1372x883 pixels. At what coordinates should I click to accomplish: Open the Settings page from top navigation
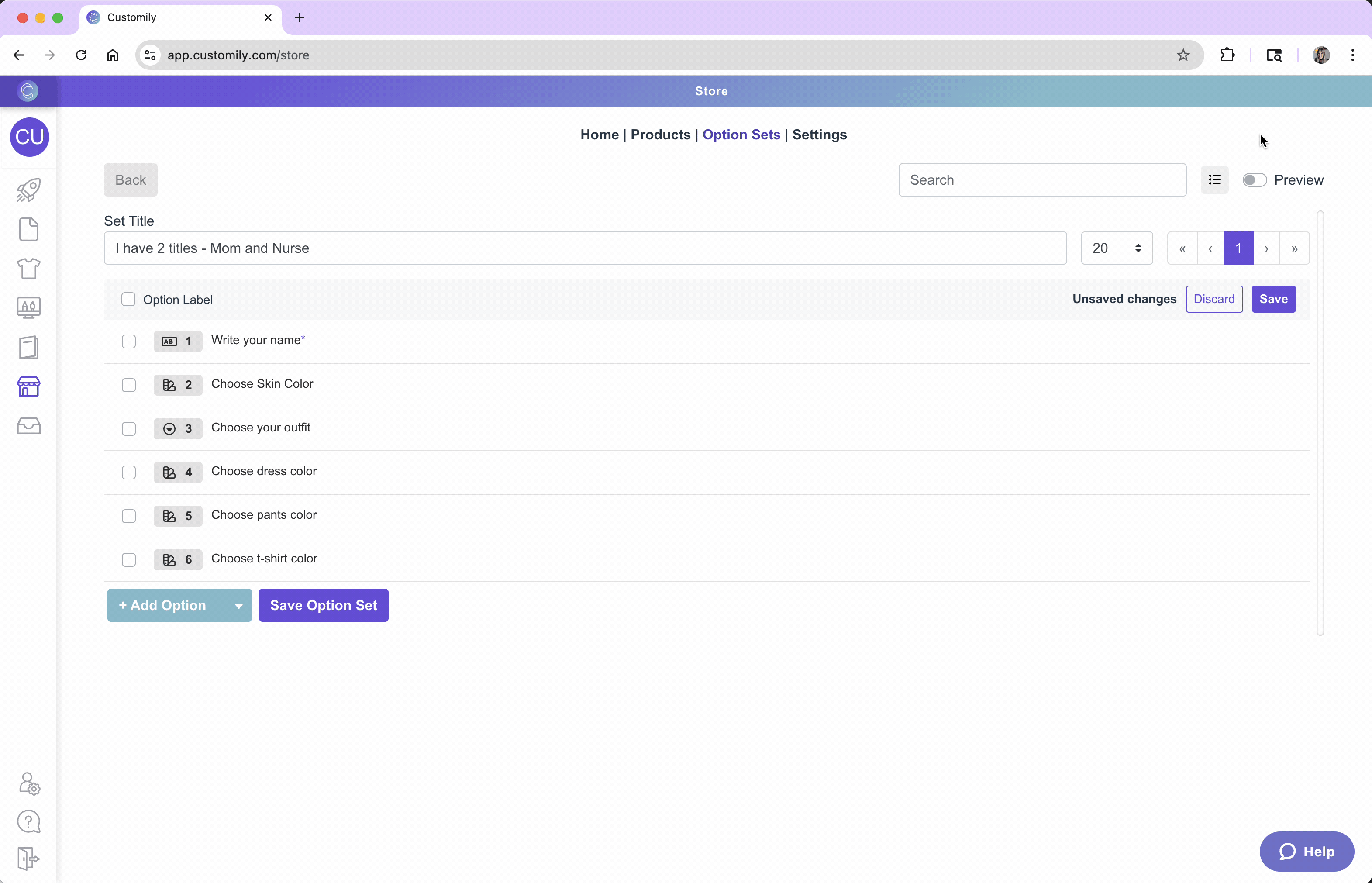(x=819, y=135)
